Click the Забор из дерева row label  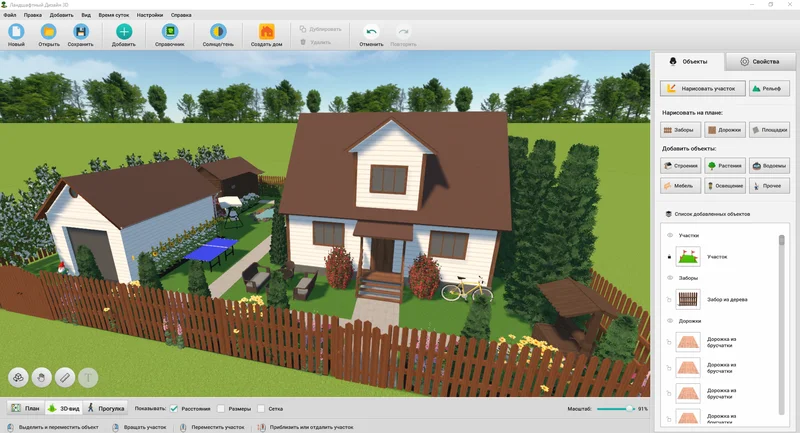tap(727, 299)
